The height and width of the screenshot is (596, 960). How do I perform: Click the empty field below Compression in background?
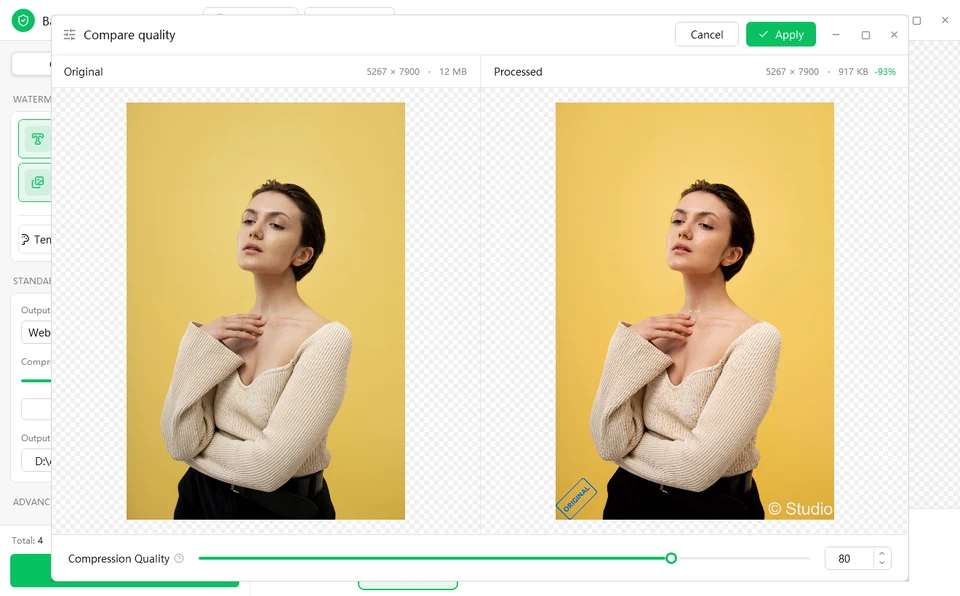pos(36,409)
